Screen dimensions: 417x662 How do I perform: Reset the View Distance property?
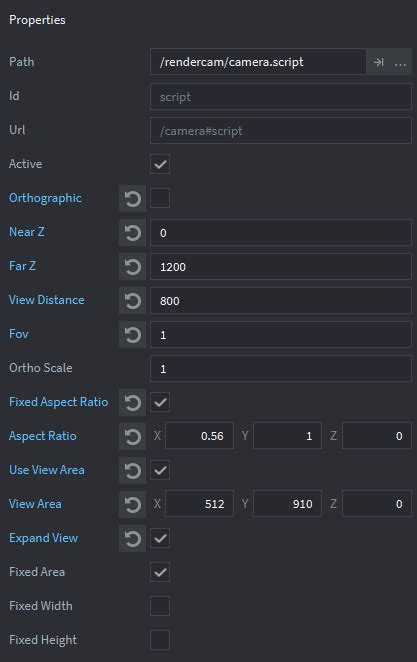coord(133,301)
